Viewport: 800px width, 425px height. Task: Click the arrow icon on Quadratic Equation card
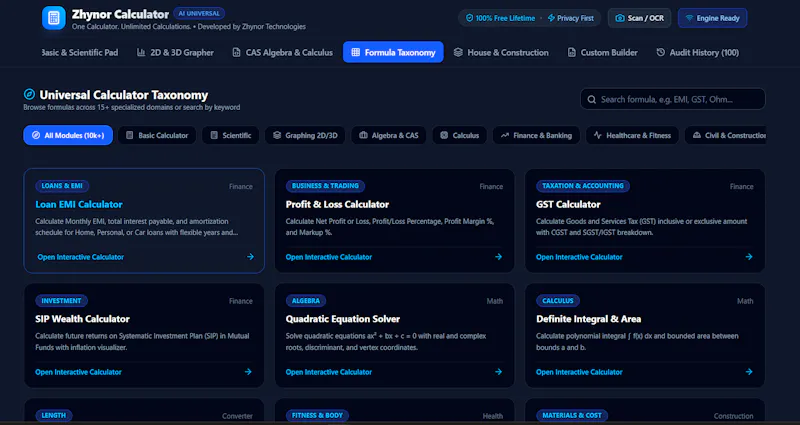498,372
